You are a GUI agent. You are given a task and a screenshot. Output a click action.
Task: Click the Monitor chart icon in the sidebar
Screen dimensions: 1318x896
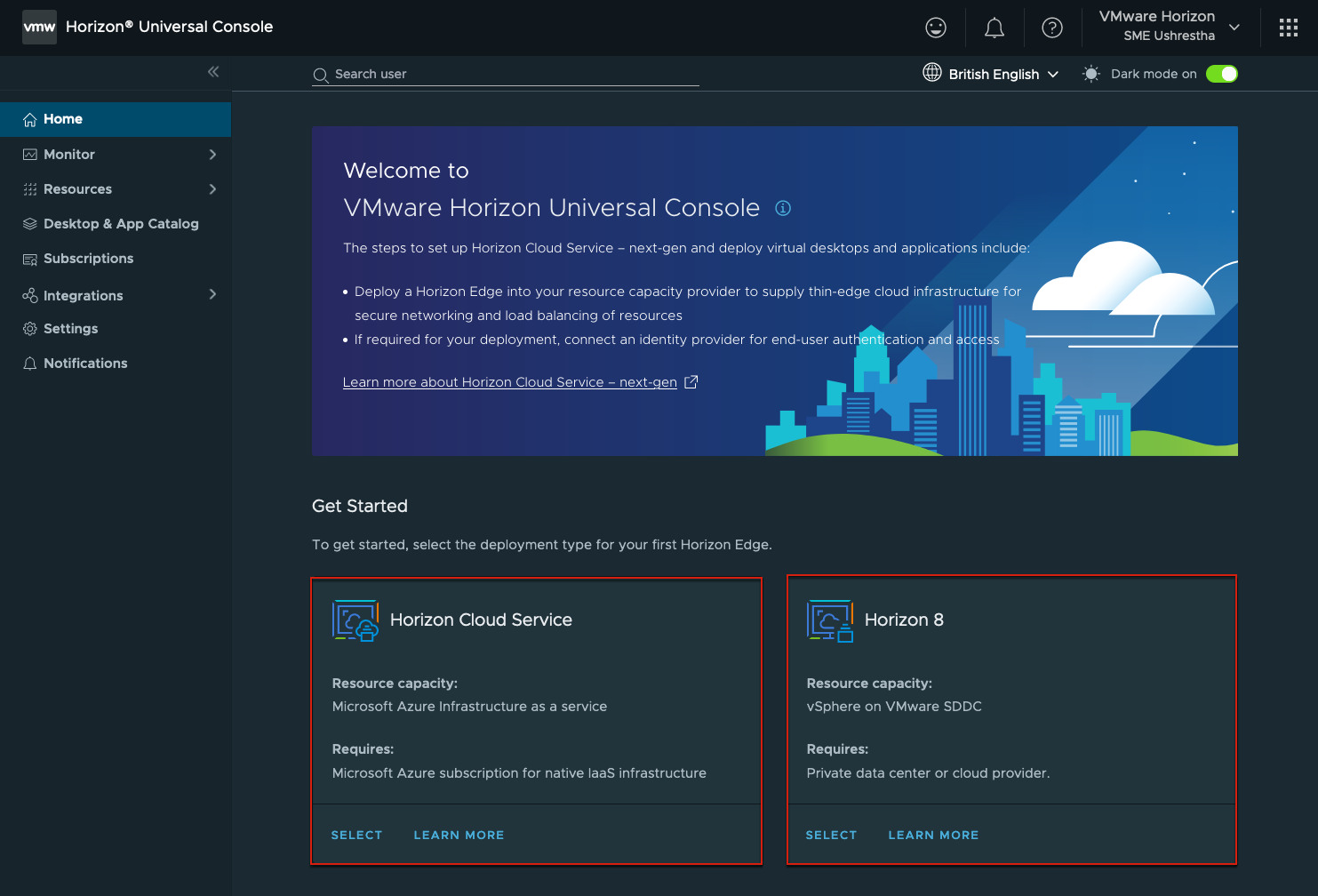pos(30,155)
